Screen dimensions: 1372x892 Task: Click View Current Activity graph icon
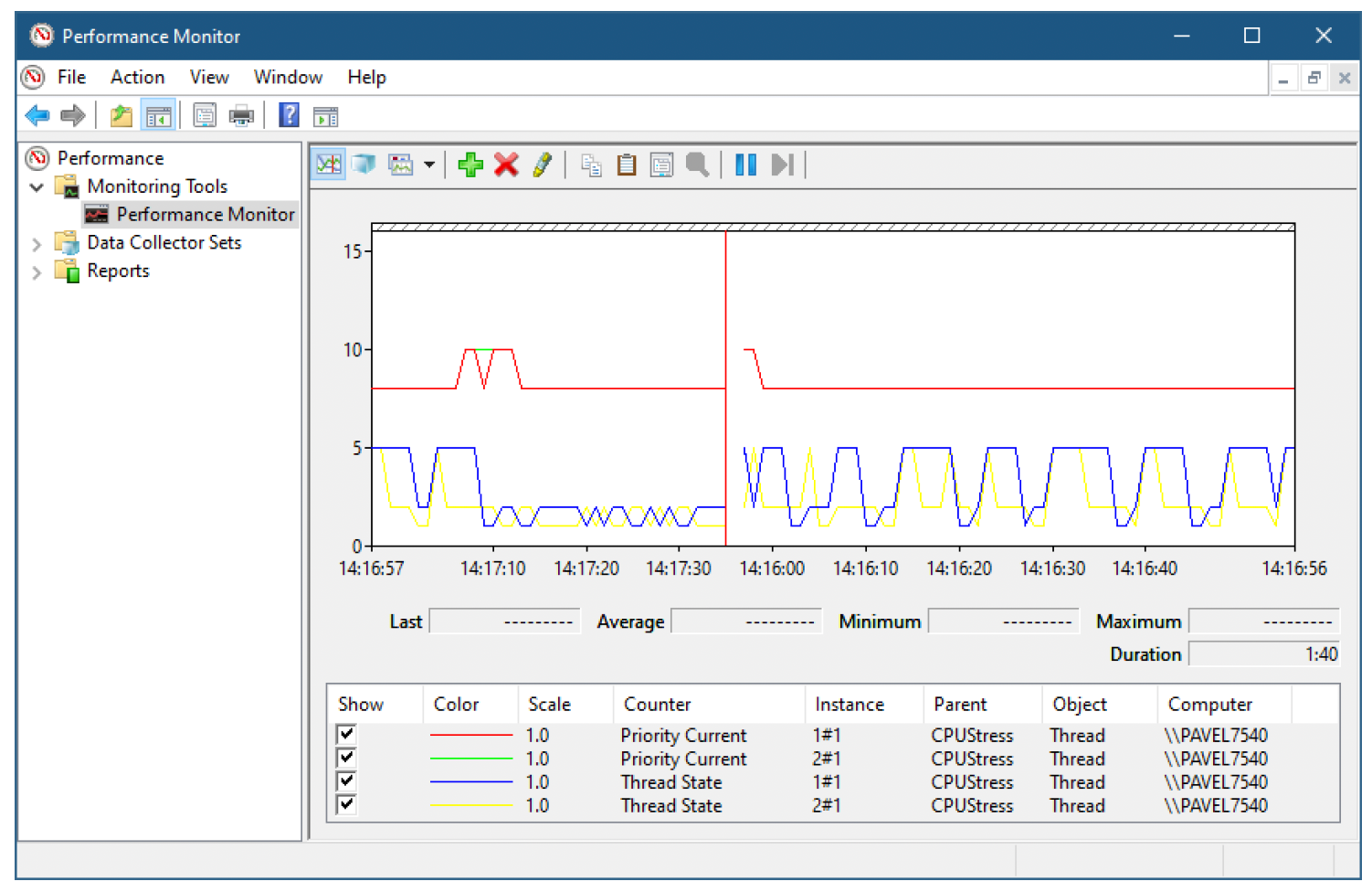tap(329, 165)
